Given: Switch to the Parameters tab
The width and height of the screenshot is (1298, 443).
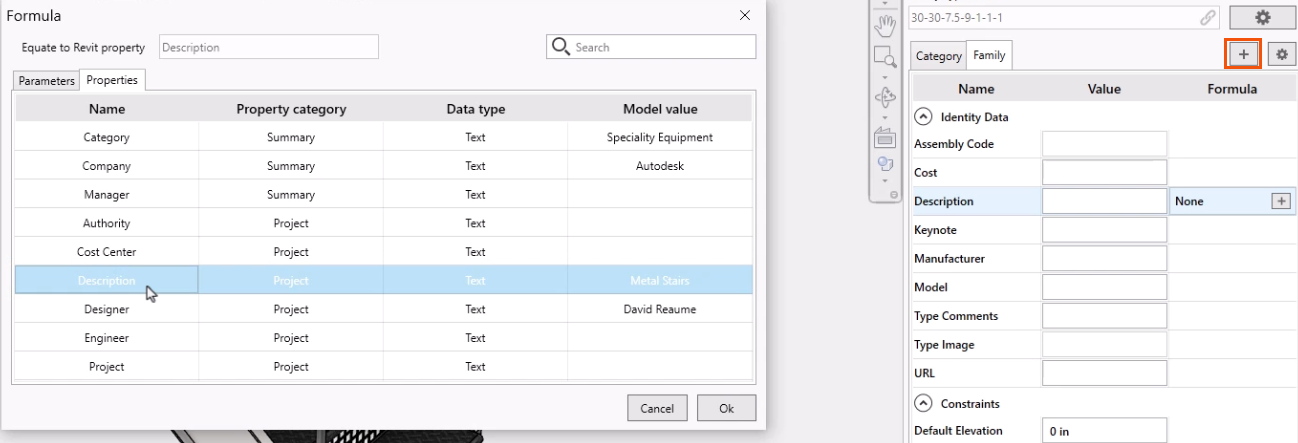Looking at the screenshot, I should point(46,81).
